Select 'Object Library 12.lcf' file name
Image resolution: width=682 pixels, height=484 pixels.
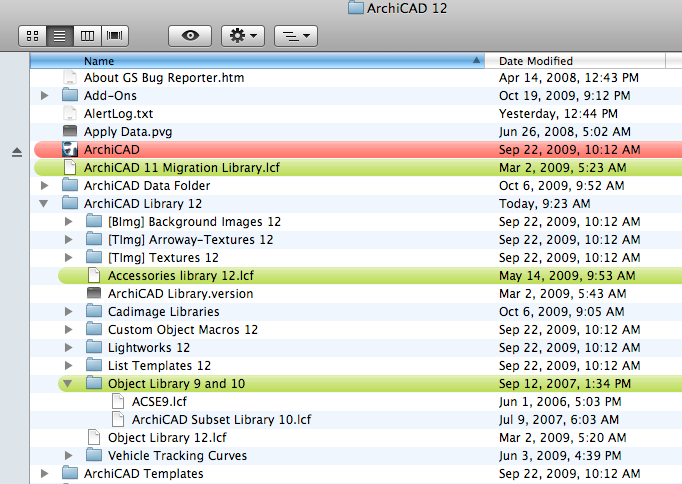(x=167, y=438)
